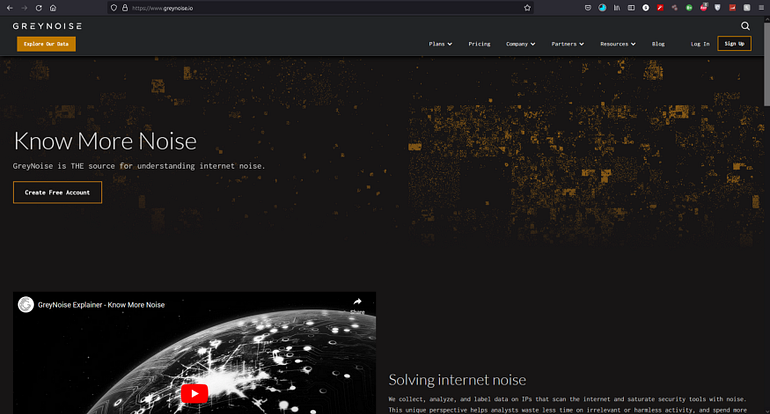Go to the browser home page icon
Viewport: 770px width, 414px height.
[x=53, y=8]
